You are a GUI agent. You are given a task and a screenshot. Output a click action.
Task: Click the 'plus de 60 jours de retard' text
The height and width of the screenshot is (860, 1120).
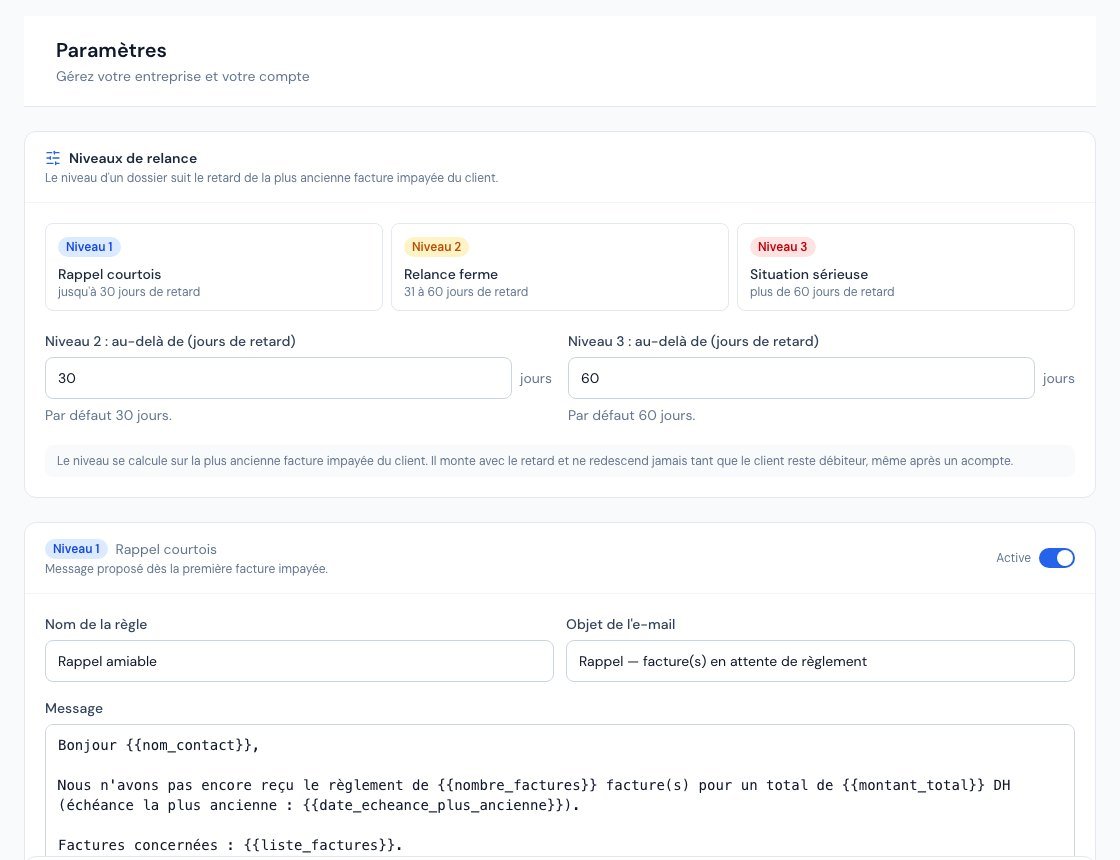(x=821, y=291)
